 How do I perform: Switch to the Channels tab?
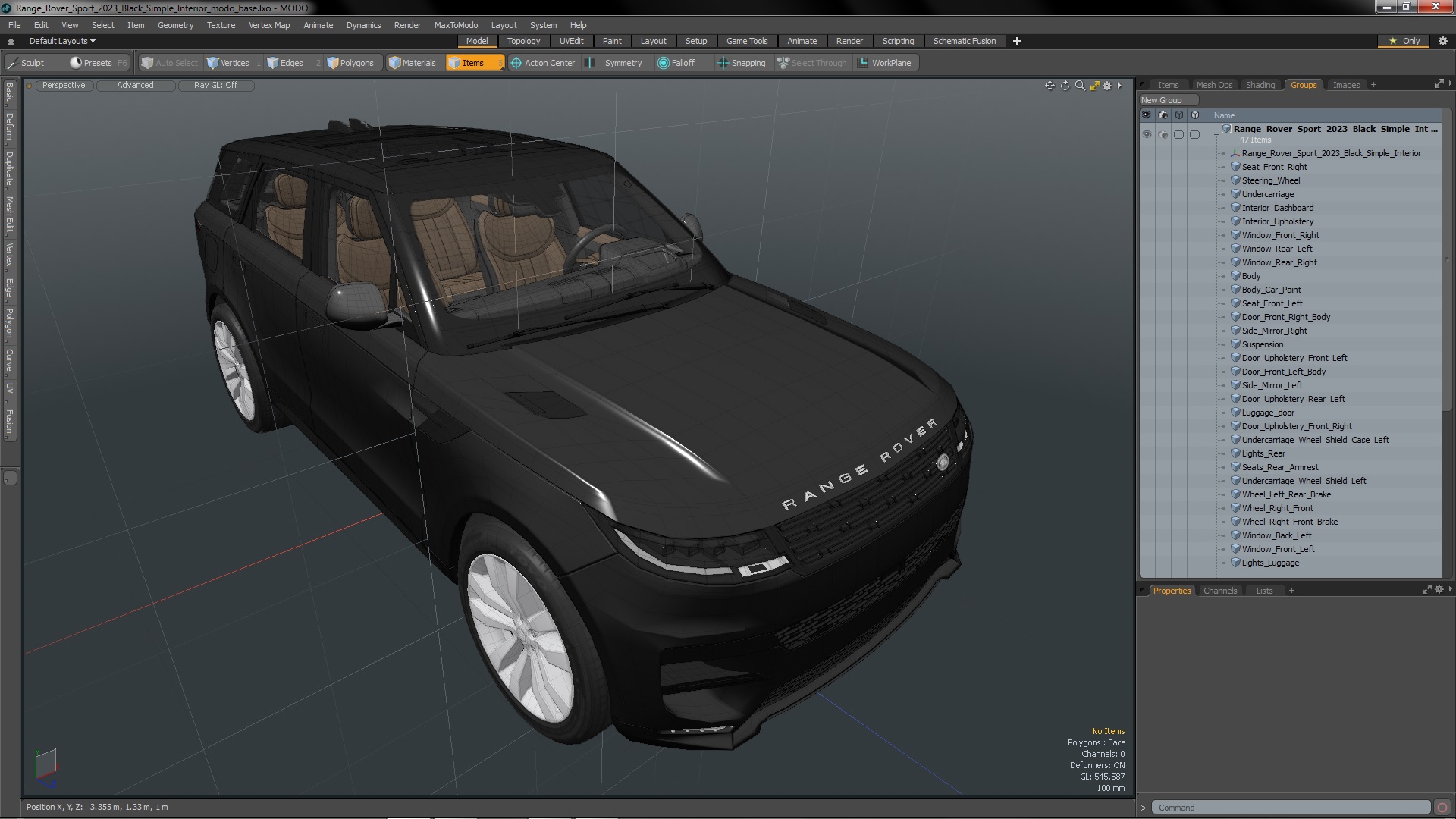coord(1219,591)
